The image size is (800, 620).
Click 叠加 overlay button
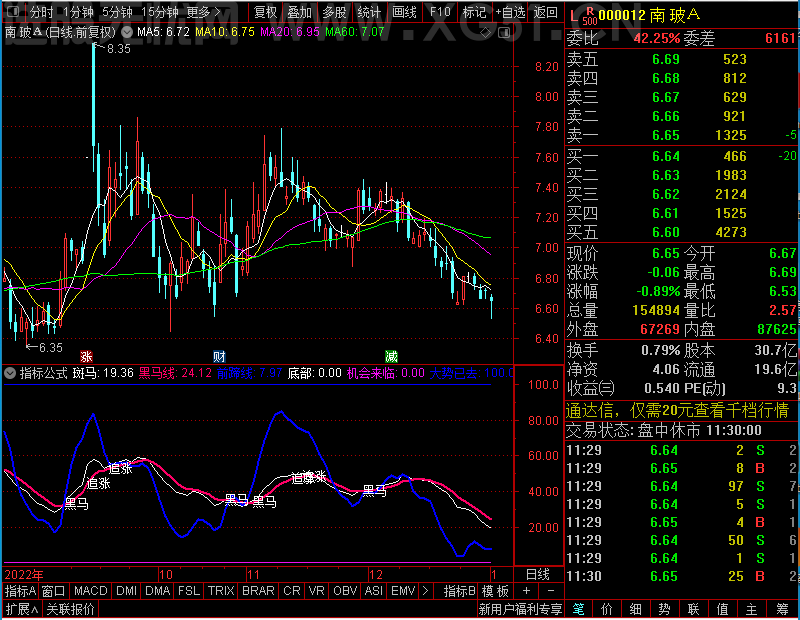(299, 12)
